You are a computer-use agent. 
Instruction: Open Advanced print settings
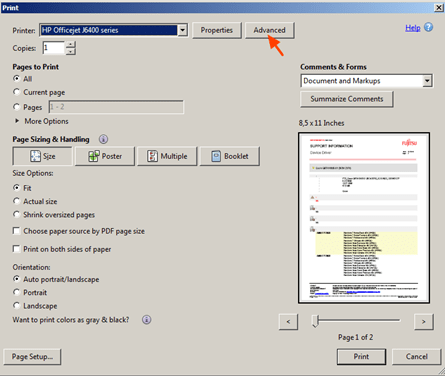269,30
